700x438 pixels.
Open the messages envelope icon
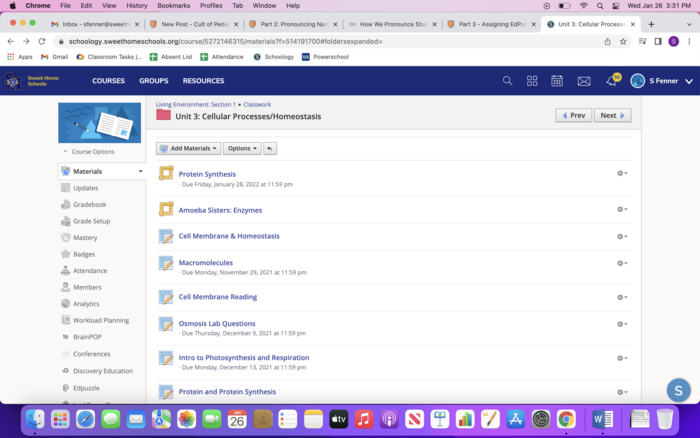tap(584, 81)
